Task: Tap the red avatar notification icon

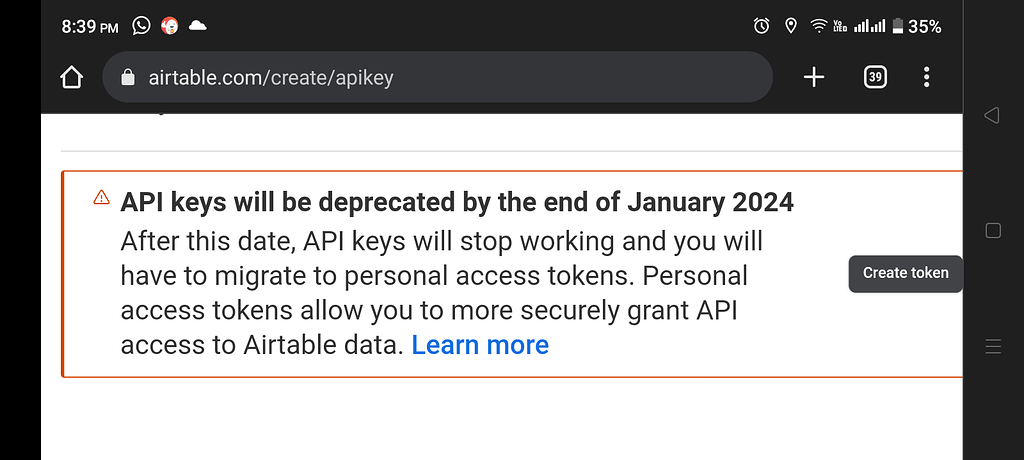Action: pos(170,26)
